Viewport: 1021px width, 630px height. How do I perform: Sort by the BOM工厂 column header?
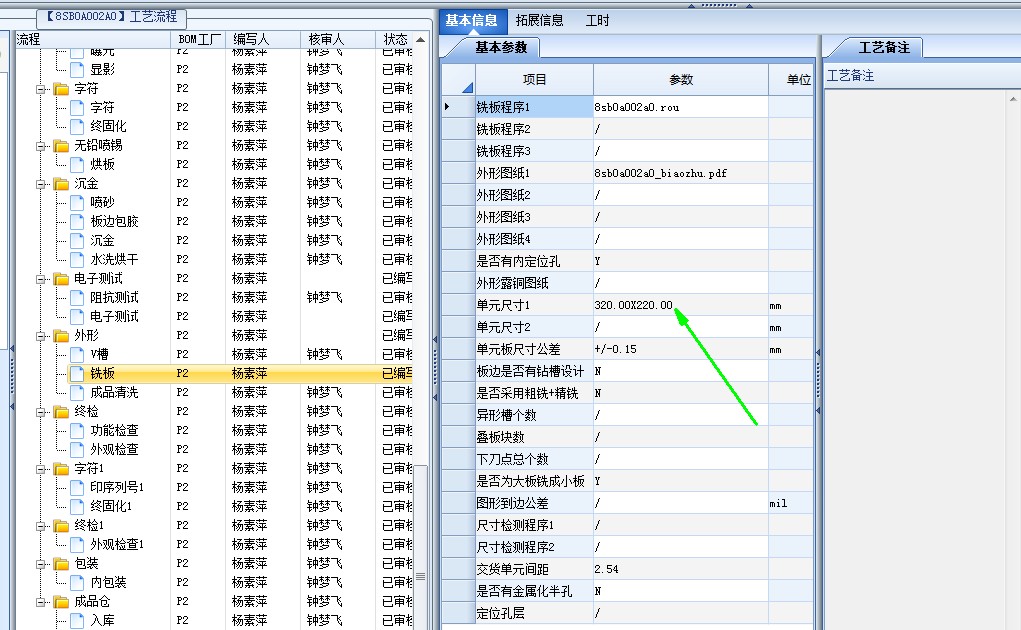click(199, 40)
